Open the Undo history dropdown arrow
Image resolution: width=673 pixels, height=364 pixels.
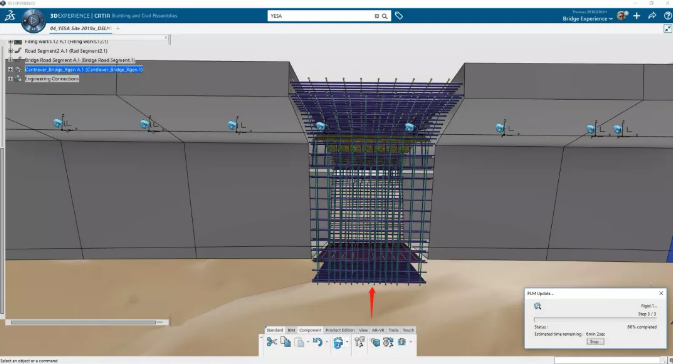click(327, 342)
